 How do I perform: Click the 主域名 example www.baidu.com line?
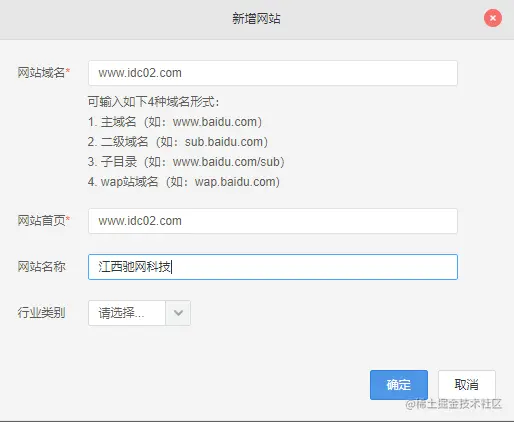point(175,122)
